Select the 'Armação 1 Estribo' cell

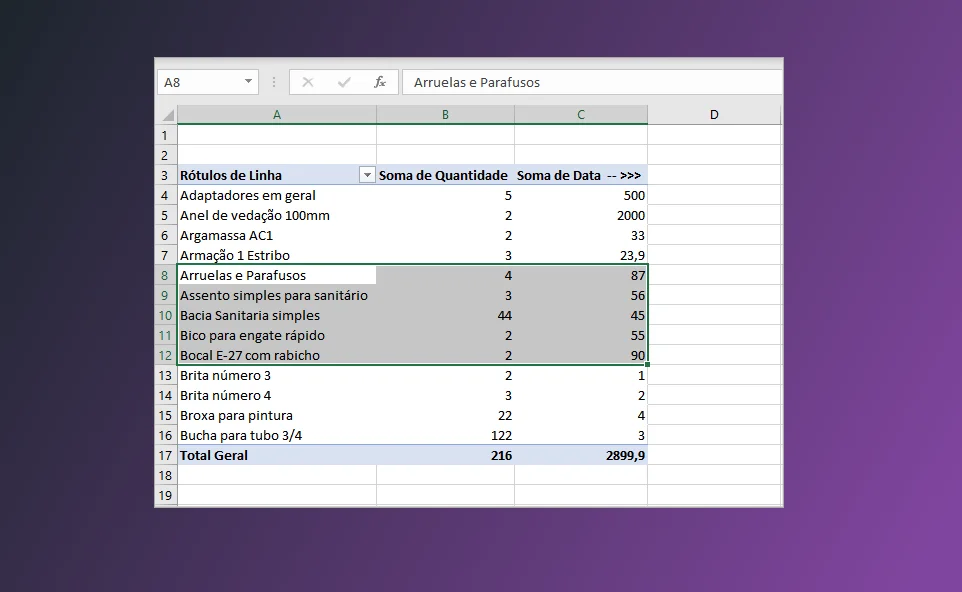(277, 255)
